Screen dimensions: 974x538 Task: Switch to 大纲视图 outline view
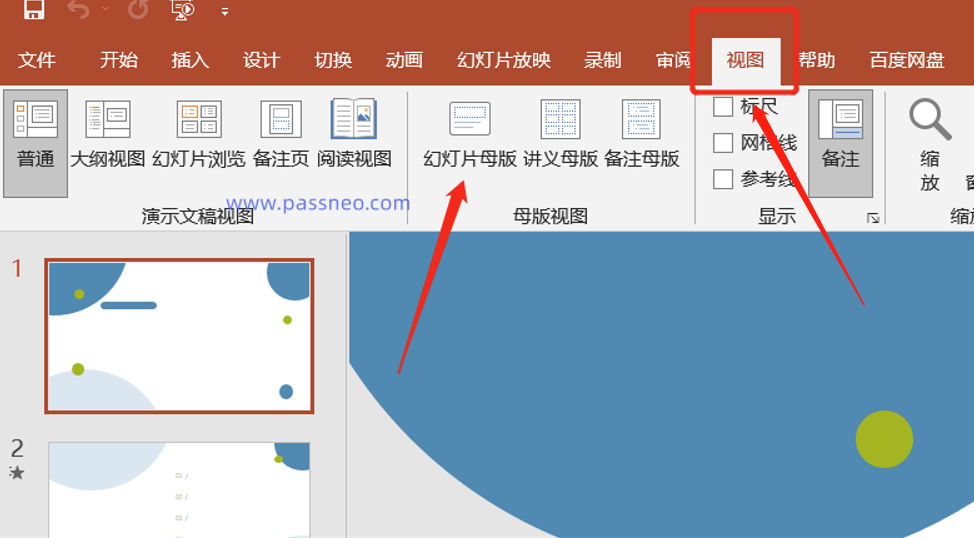tap(107, 134)
